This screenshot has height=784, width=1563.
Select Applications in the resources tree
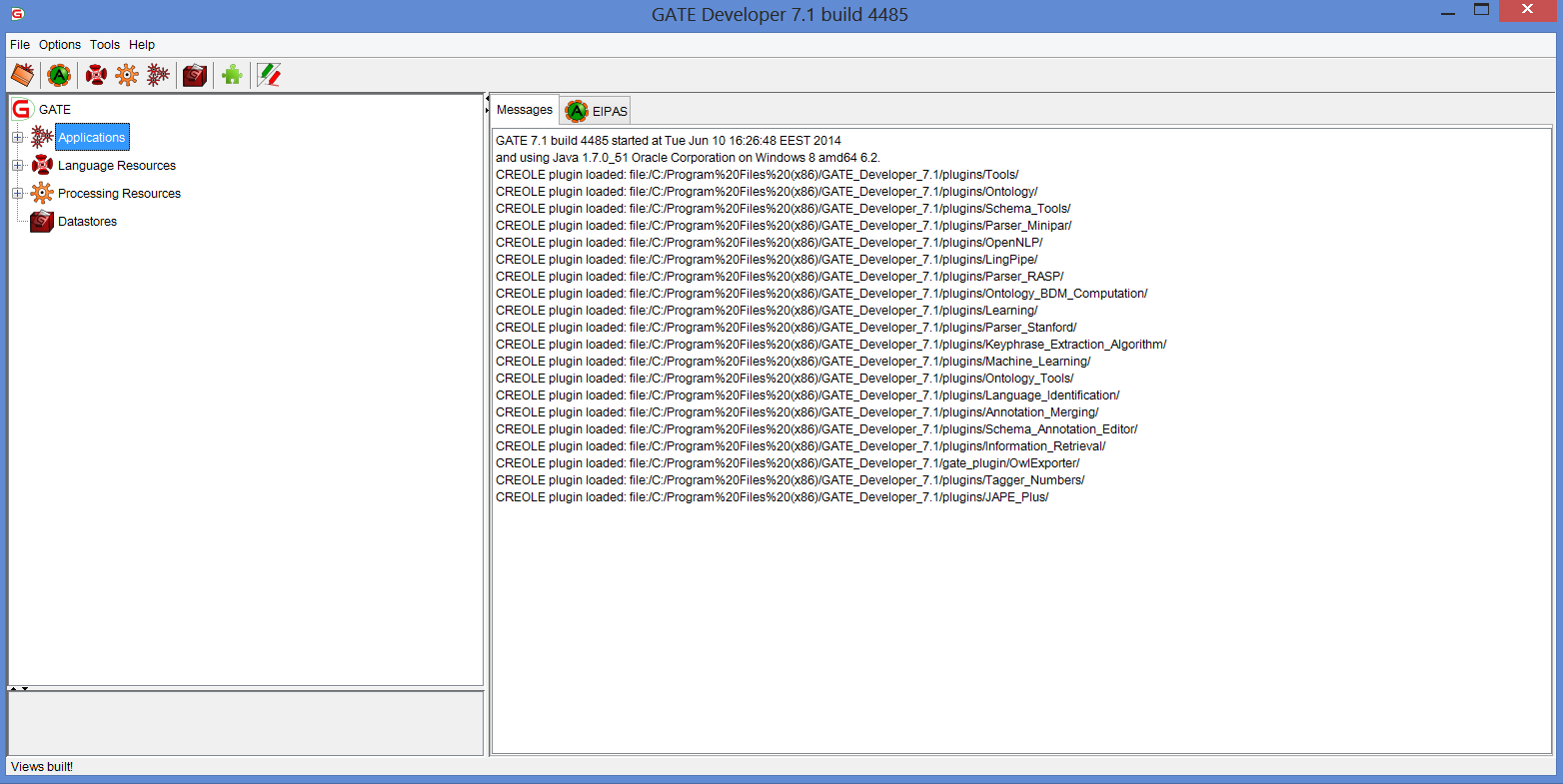tap(92, 138)
